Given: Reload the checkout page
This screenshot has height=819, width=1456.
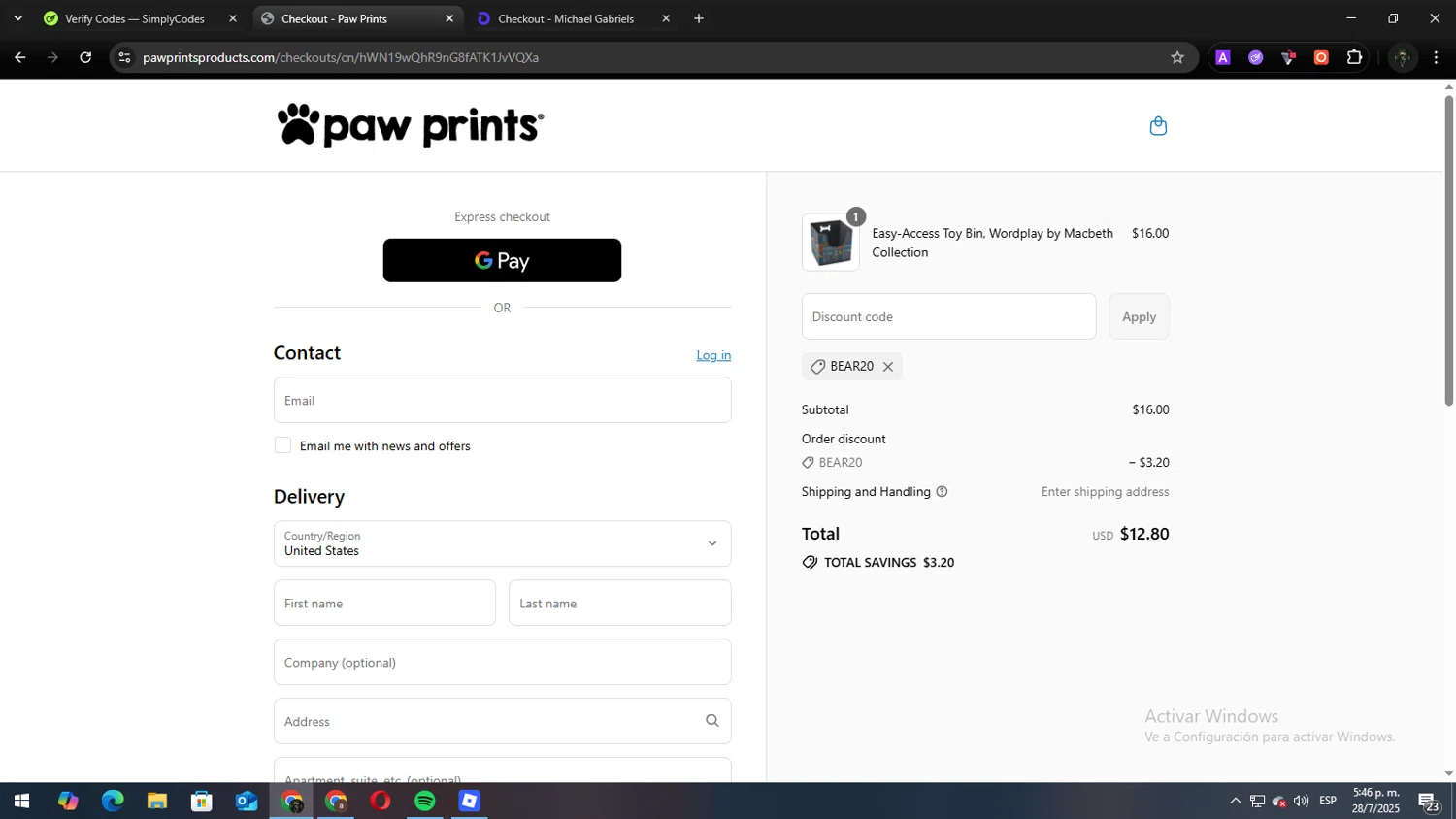Looking at the screenshot, I should coord(85,57).
